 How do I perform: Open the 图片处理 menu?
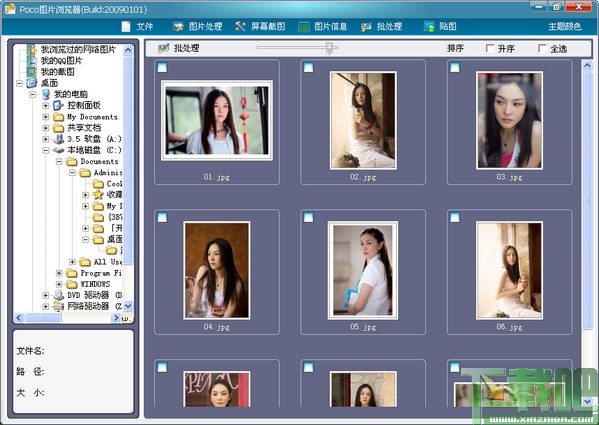coord(206,26)
